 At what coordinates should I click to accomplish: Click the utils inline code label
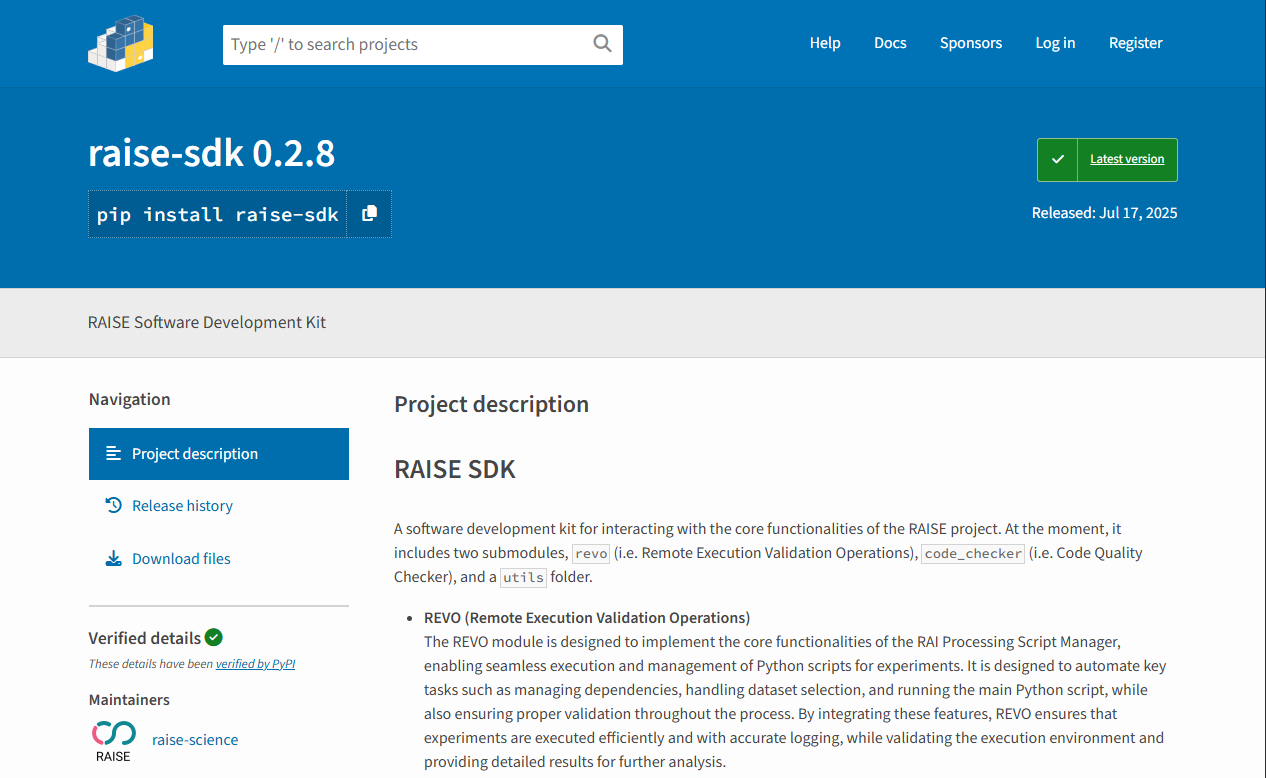tap(523, 577)
